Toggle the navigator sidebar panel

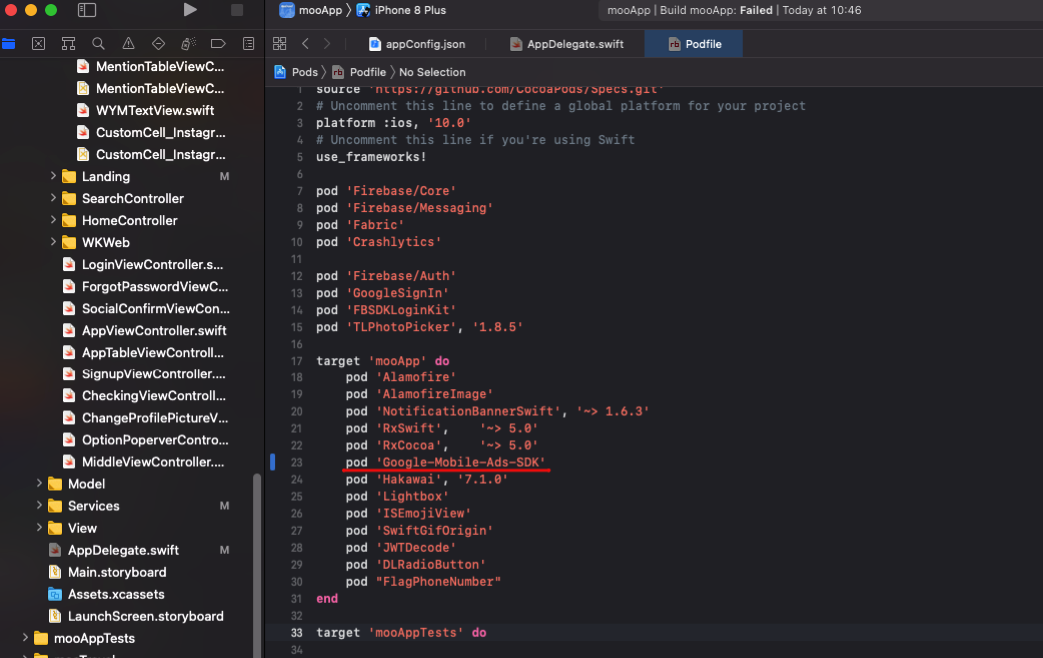tap(87, 10)
